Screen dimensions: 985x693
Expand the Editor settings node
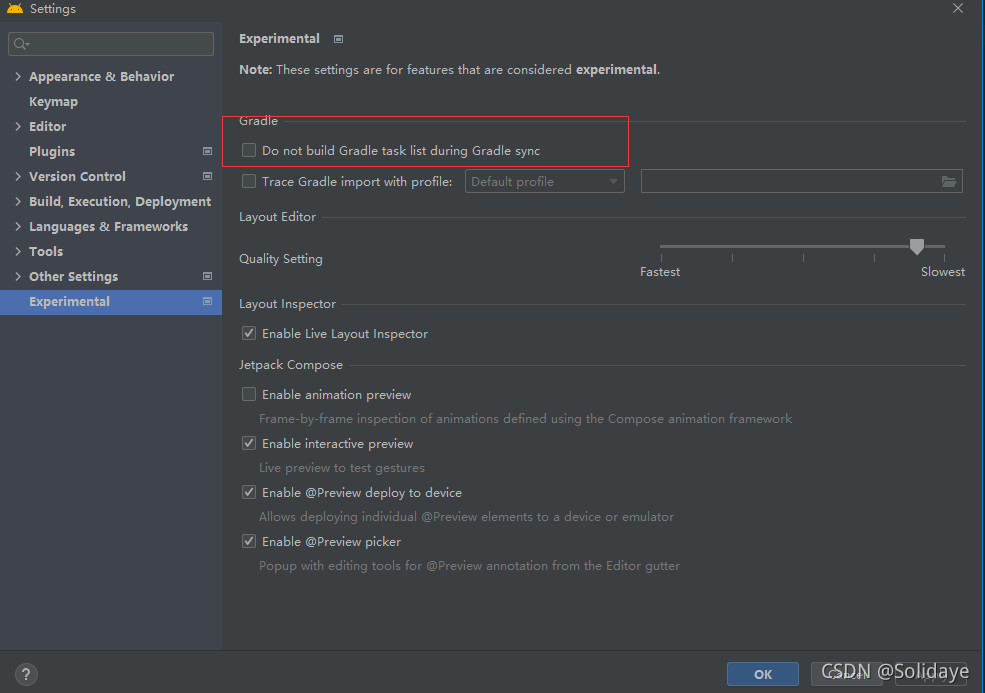tap(18, 126)
